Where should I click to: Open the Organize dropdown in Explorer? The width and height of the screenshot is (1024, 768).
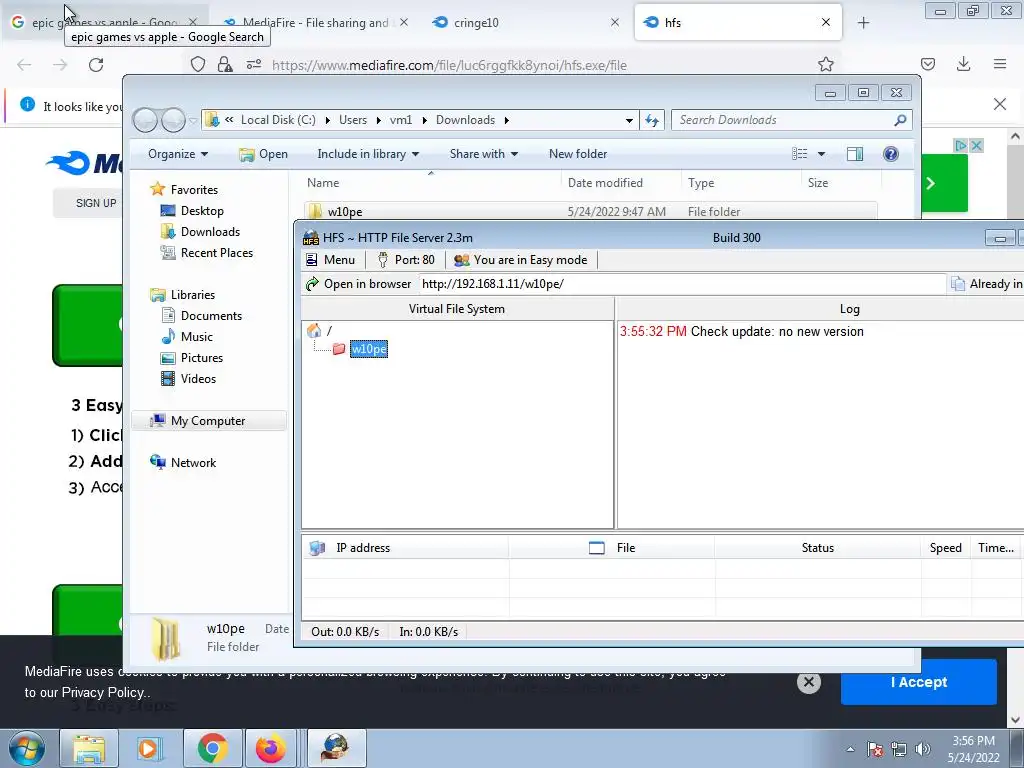coord(178,154)
